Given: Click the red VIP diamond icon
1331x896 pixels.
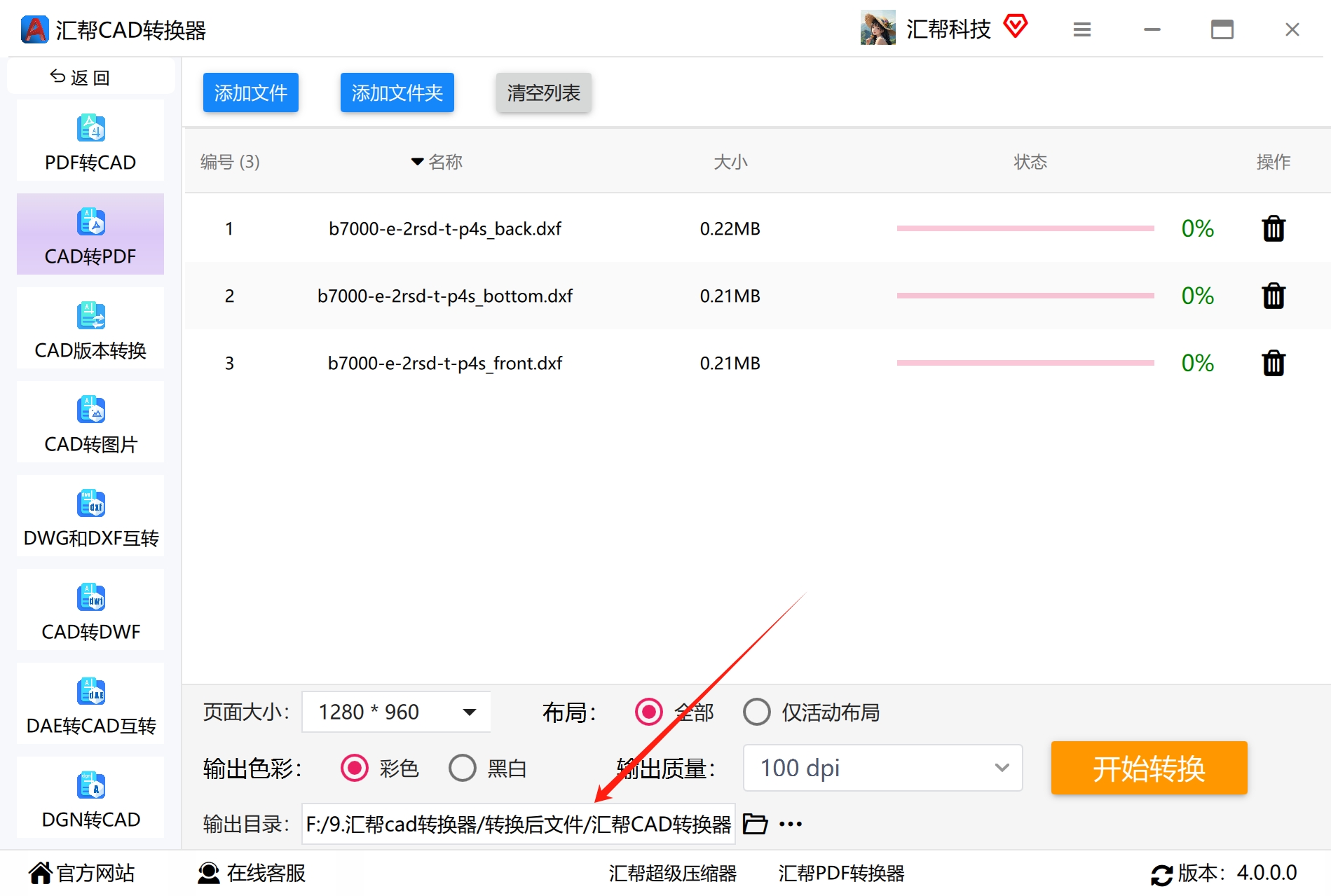Looking at the screenshot, I should coord(1015,27).
